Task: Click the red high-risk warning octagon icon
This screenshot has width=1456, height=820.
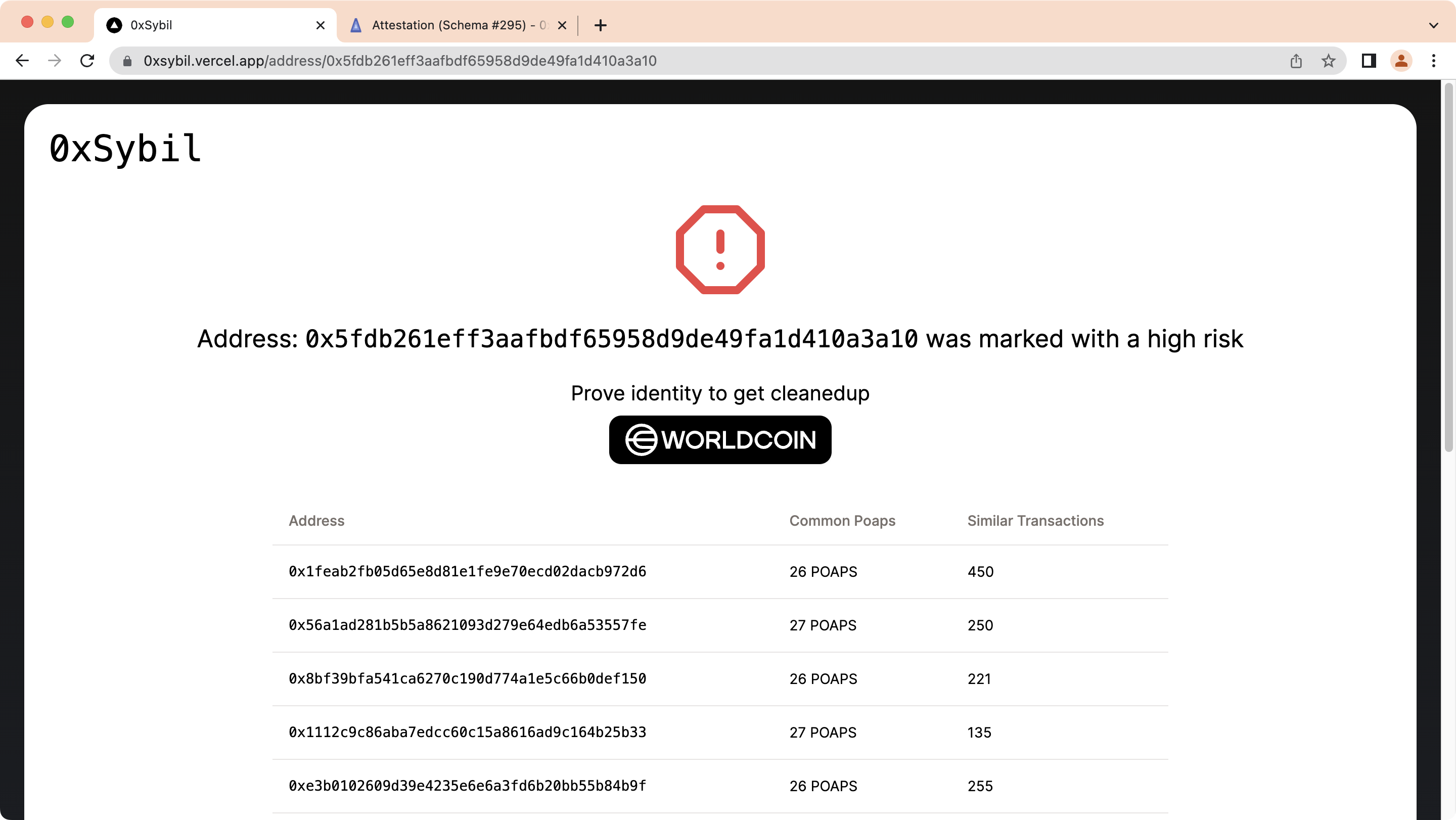Action: tap(720, 249)
